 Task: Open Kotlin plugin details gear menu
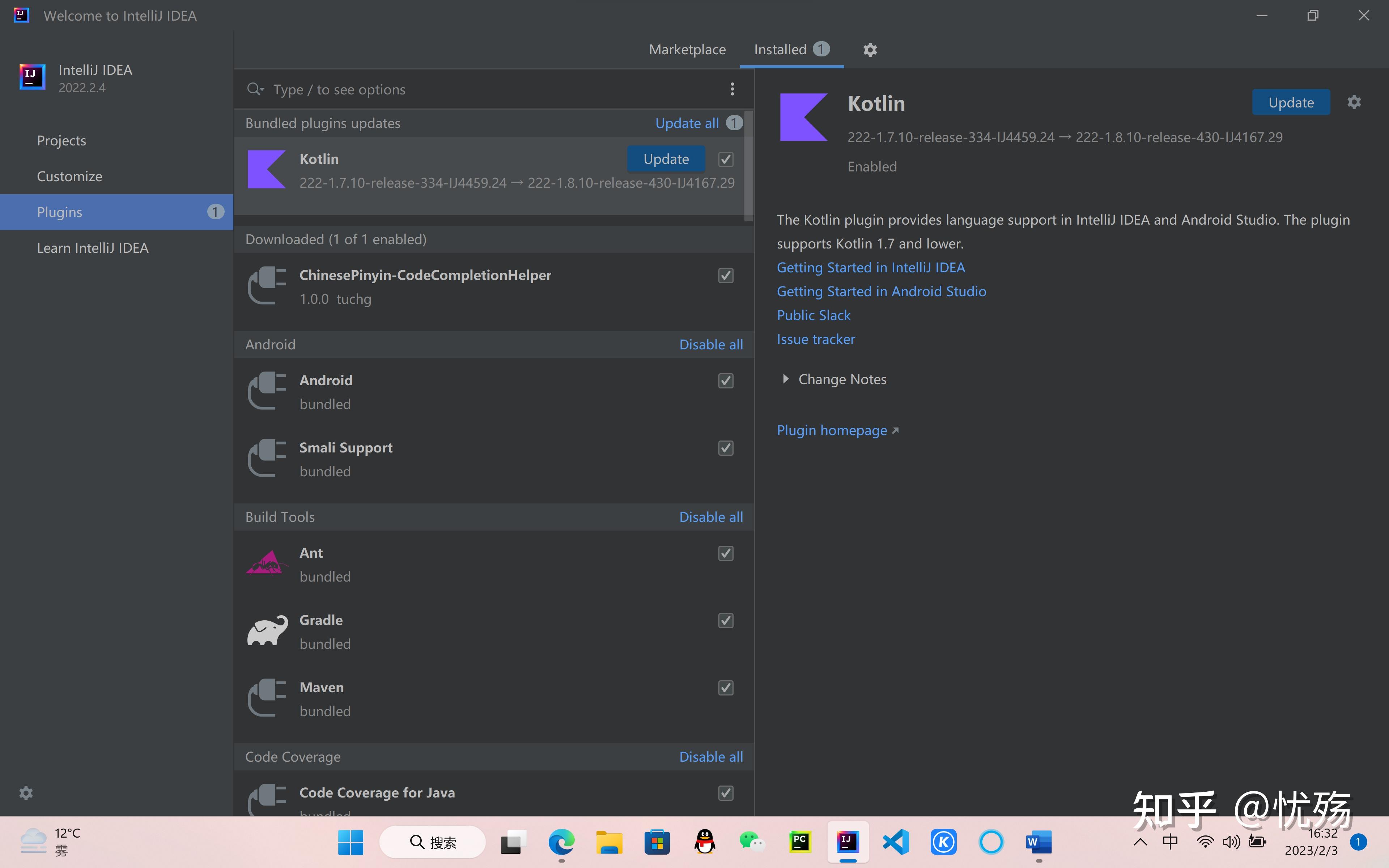coord(1354,102)
